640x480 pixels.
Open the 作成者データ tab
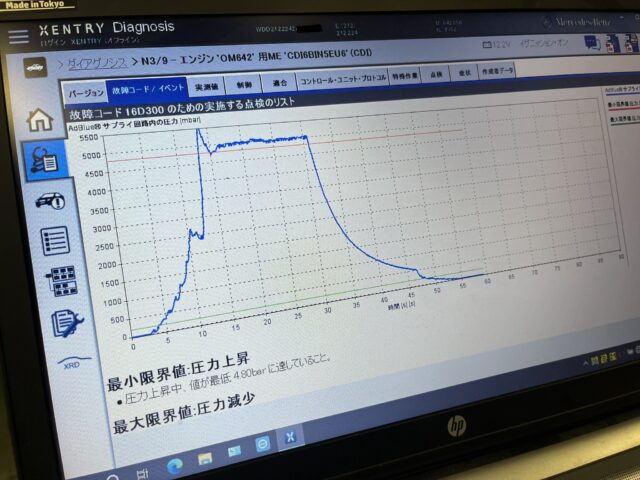(x=497, y=71)
